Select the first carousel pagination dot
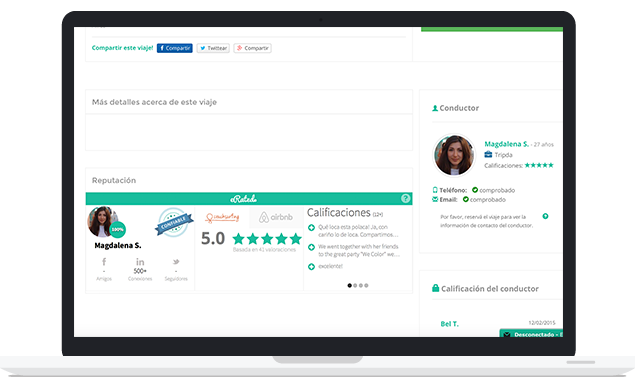This screenshot has width=635, height=377. coord(349,285)
